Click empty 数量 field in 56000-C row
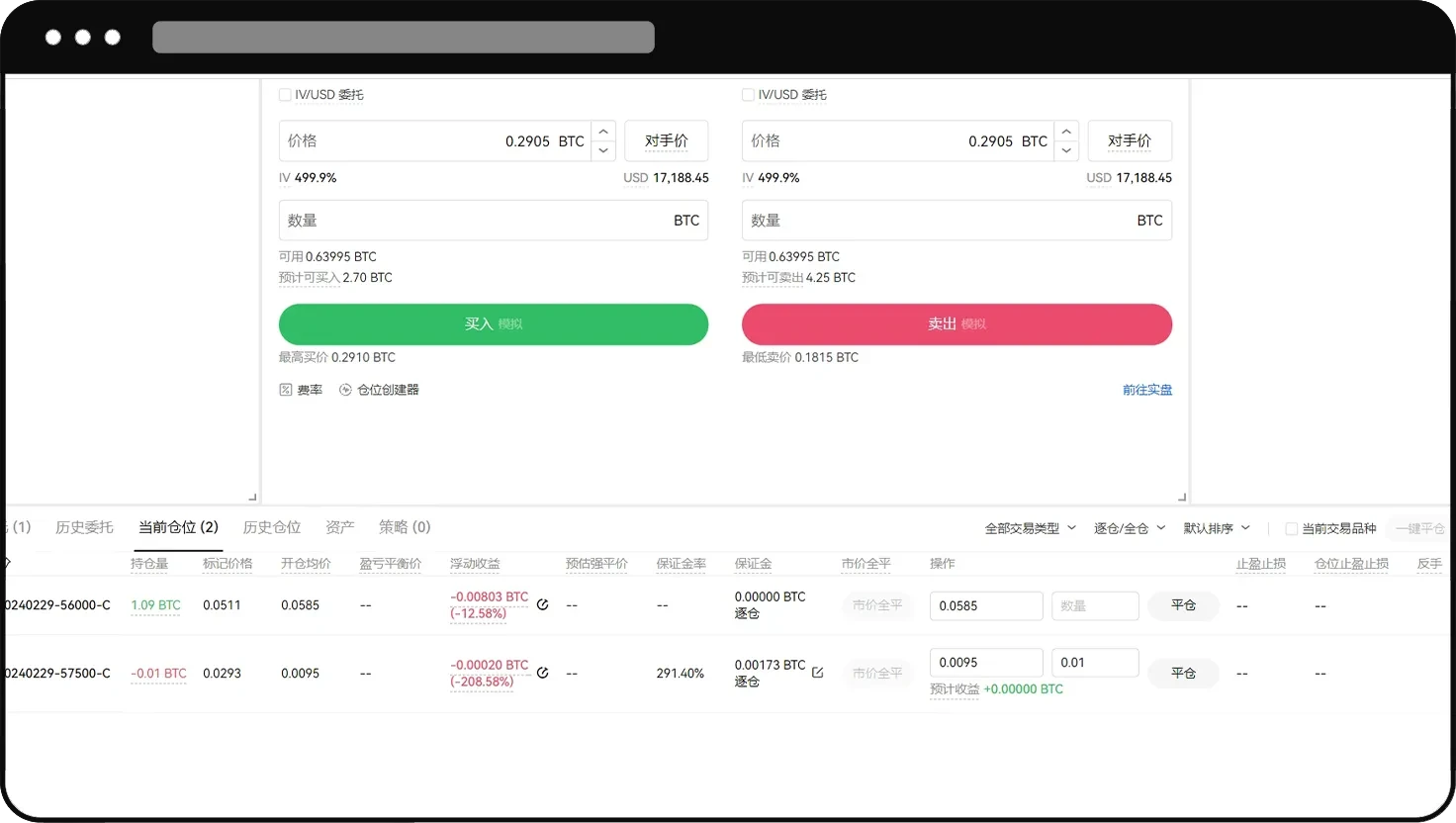 point(1095,605)
